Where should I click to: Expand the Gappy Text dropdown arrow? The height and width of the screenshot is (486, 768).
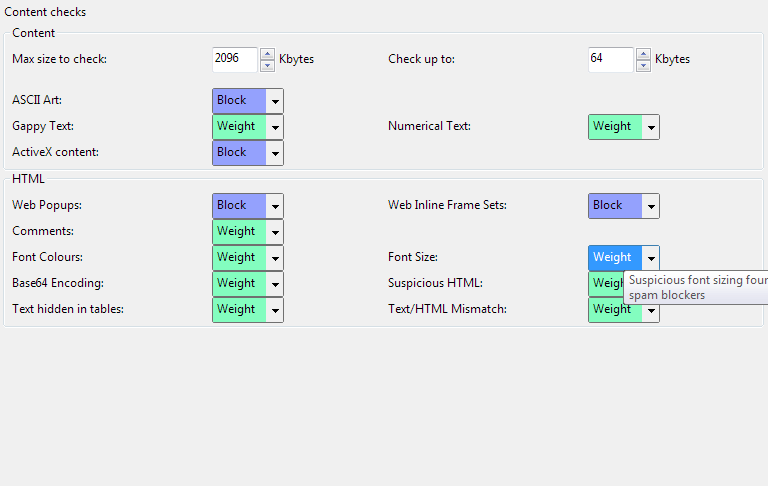275,127
